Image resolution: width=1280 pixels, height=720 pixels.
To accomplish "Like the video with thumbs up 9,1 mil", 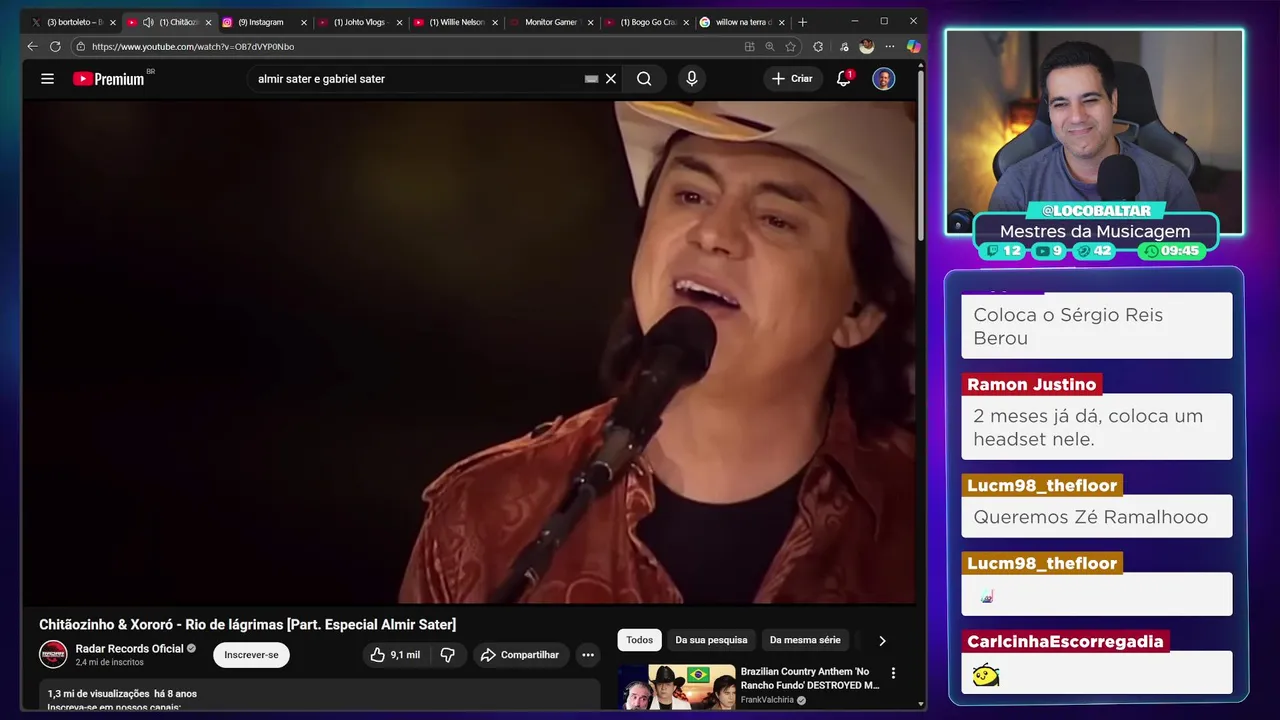I will coord(395,655).
